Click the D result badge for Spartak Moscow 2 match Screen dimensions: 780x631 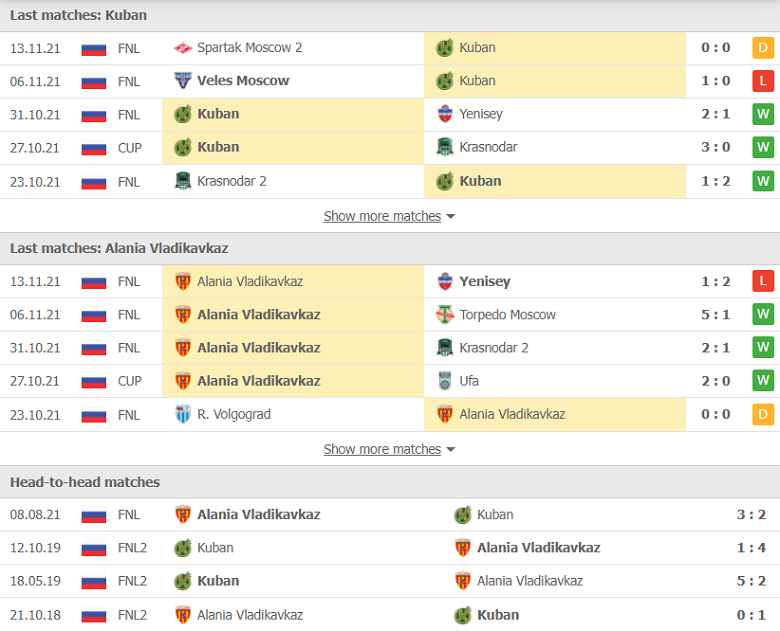[763, 48]
